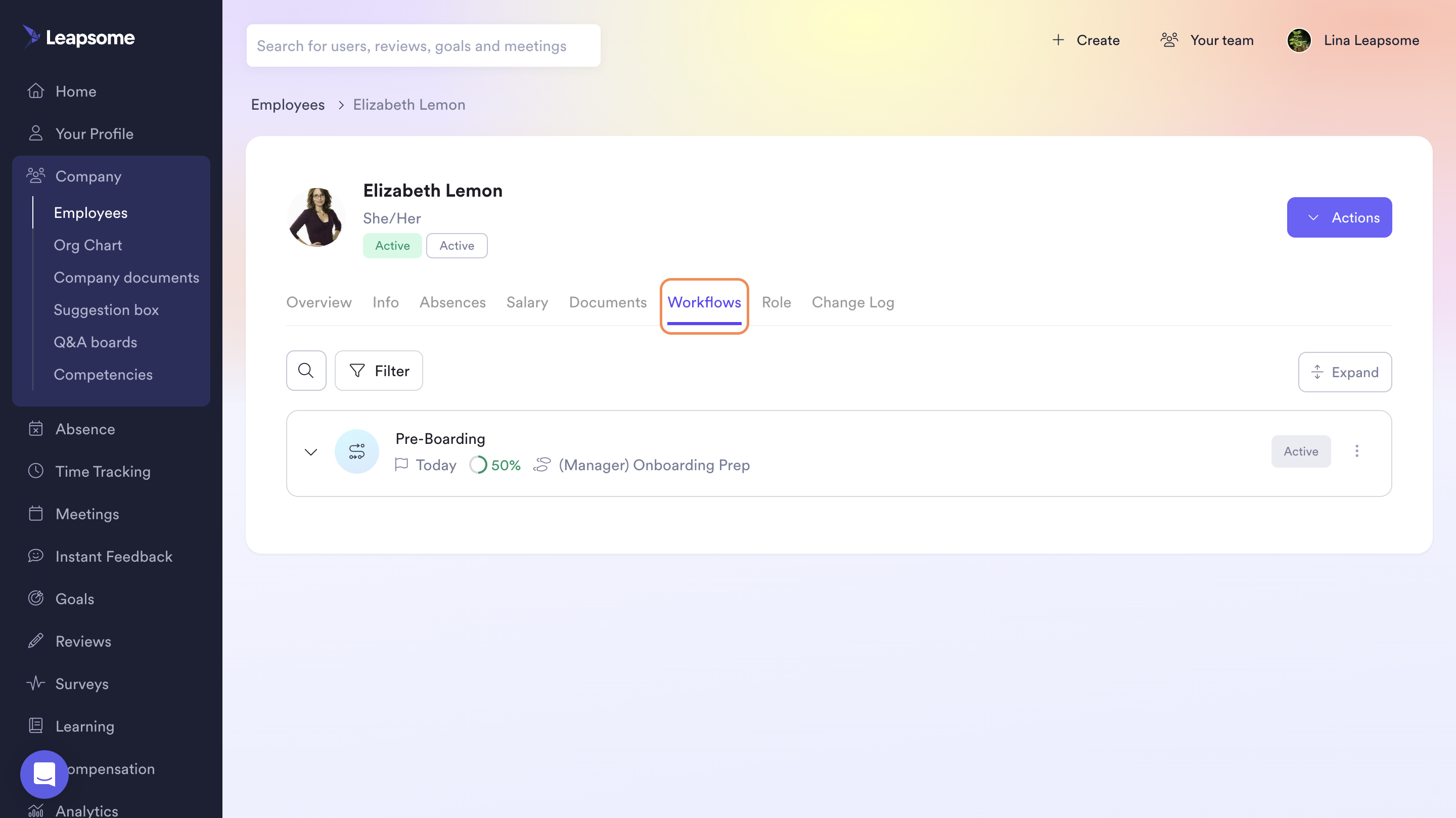Click Elizabeth Lemon breadcrumb
Viewport: 1456px width, 818px height.
pos(409,105)
